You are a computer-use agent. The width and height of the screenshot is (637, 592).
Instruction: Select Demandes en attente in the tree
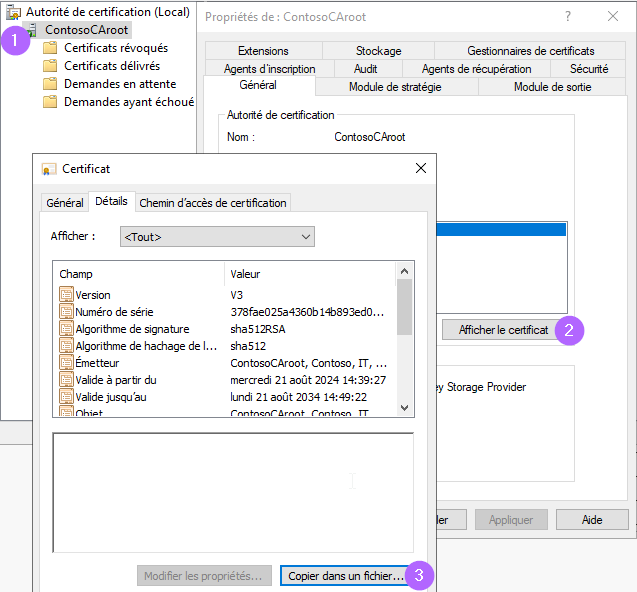tap(120, 84)
